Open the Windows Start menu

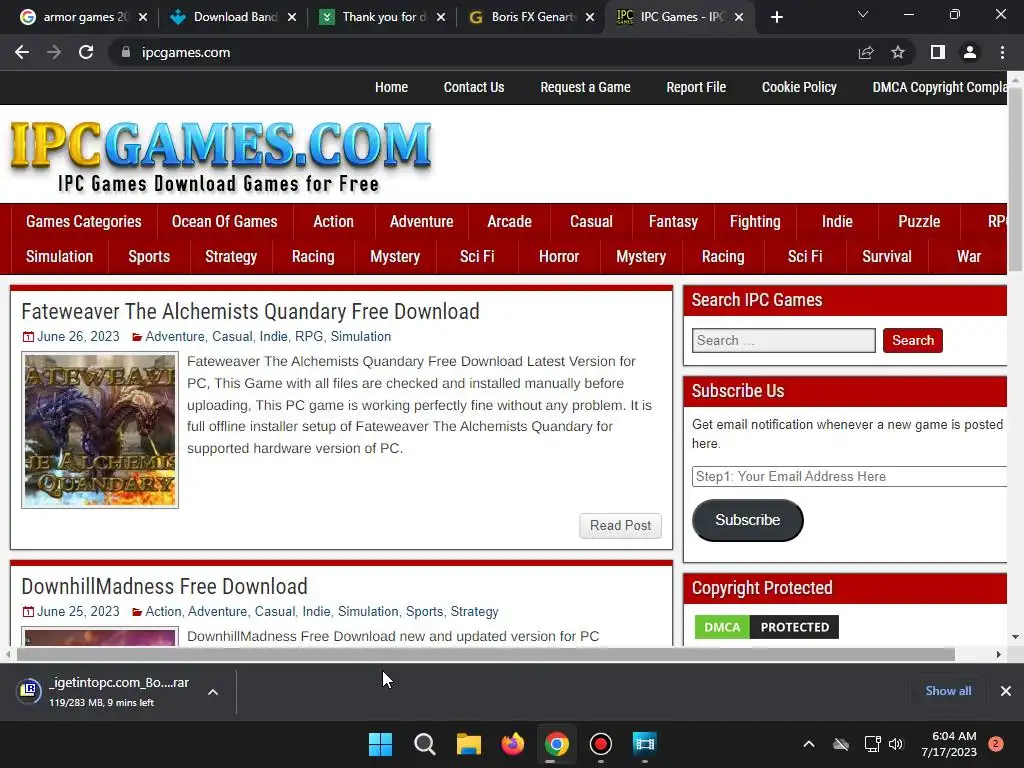(x=380, y=744)
